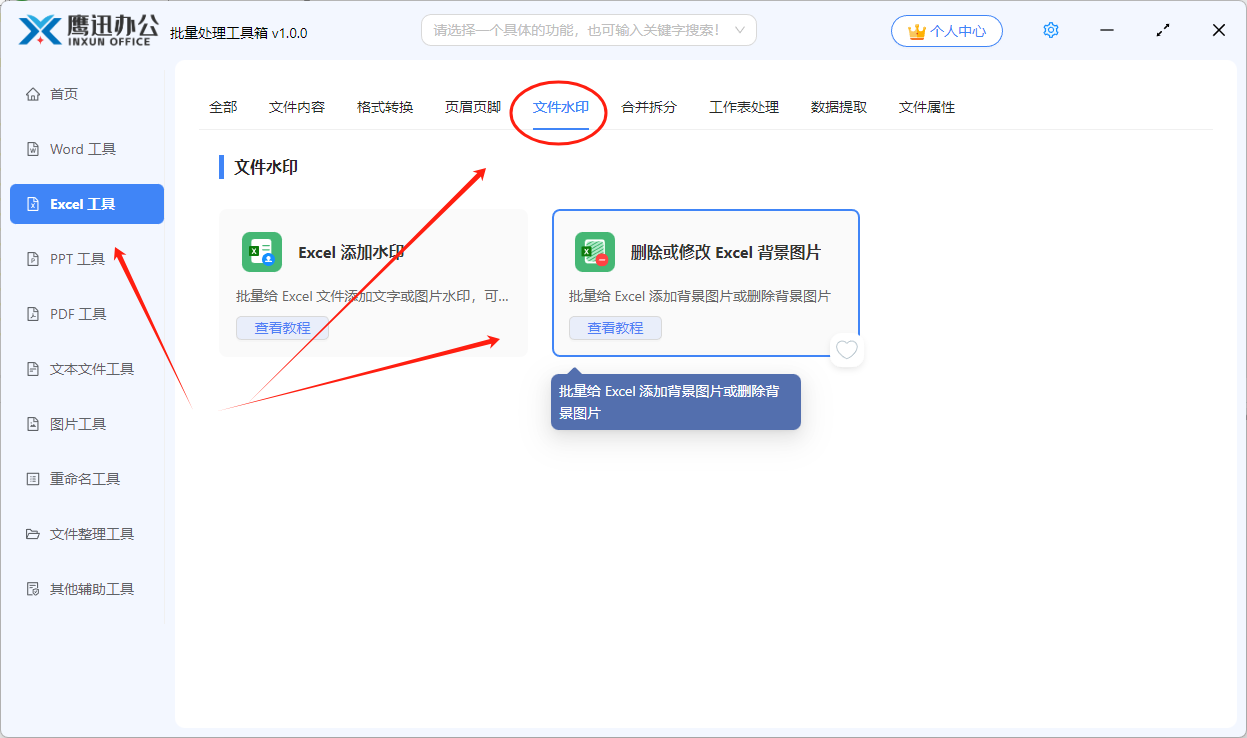Click 查看教程 under 删除或修改 Excel 背景图片

(x=615, y=328)
